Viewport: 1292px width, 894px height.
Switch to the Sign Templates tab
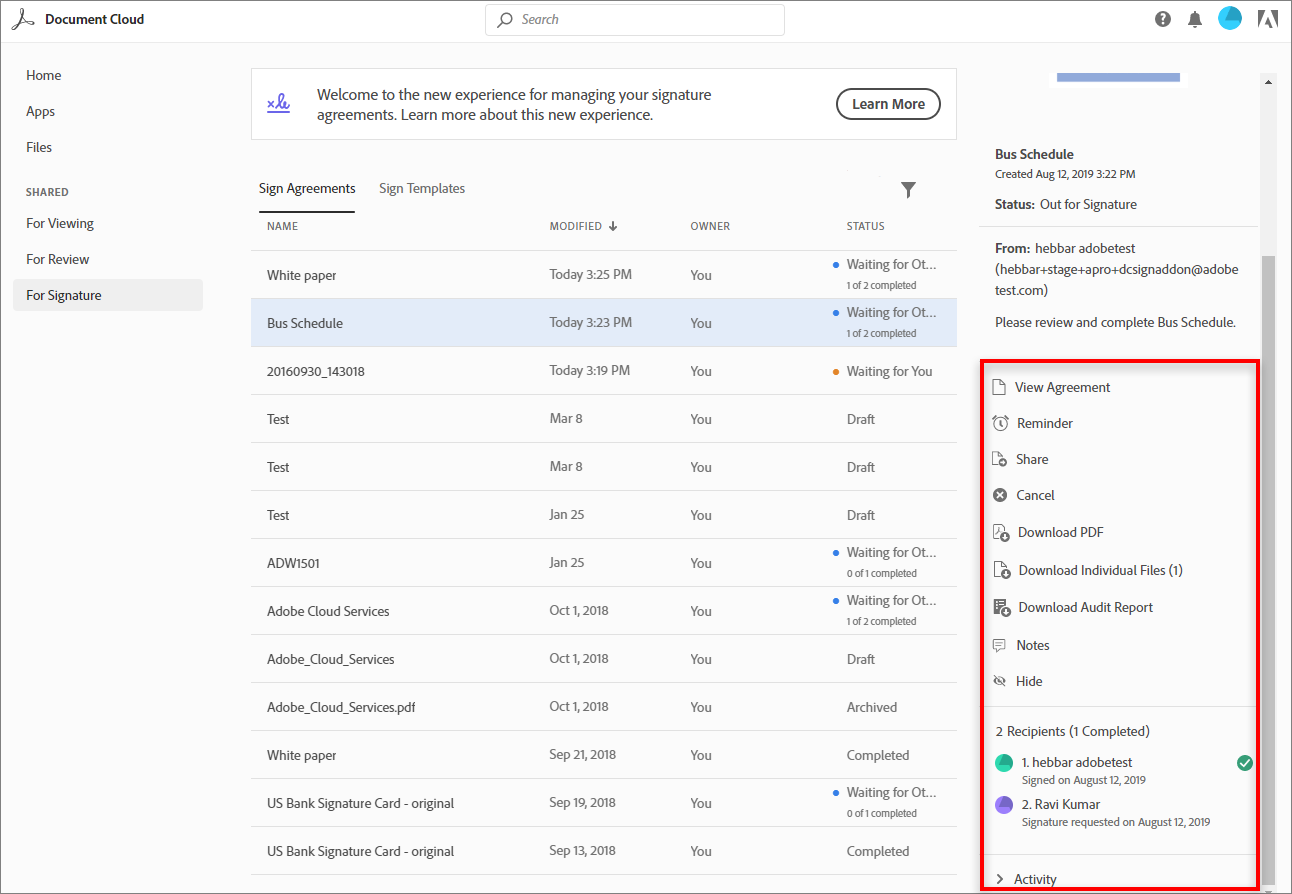422,188
